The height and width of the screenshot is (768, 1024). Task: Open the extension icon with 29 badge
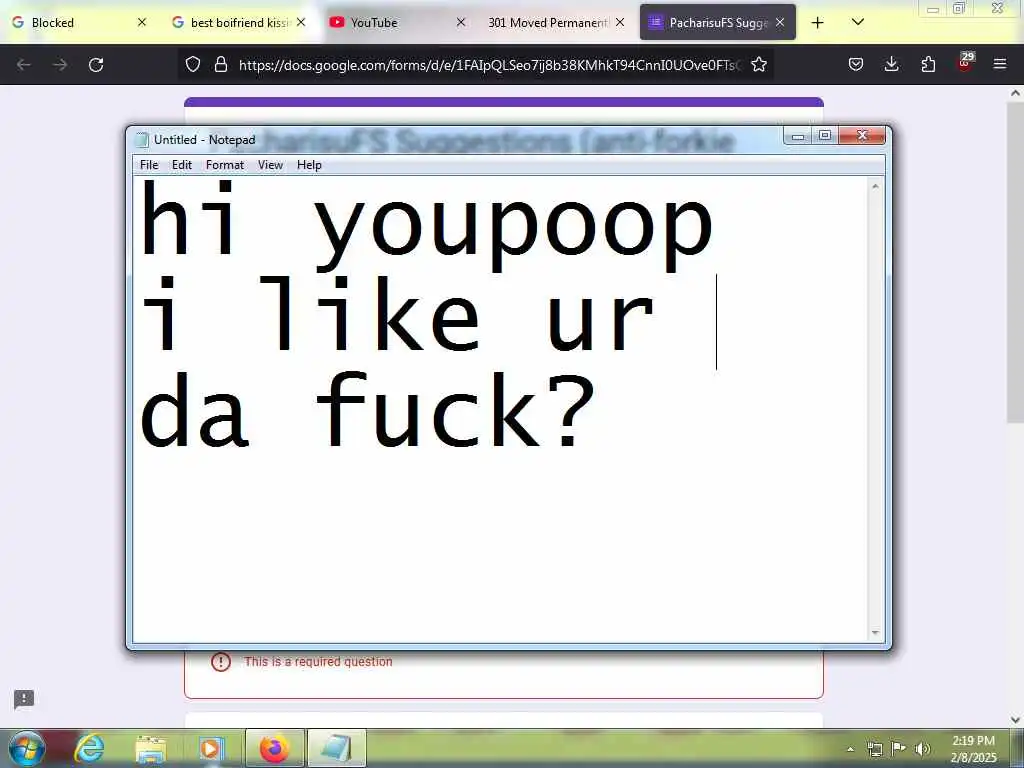tap(965, 63)
